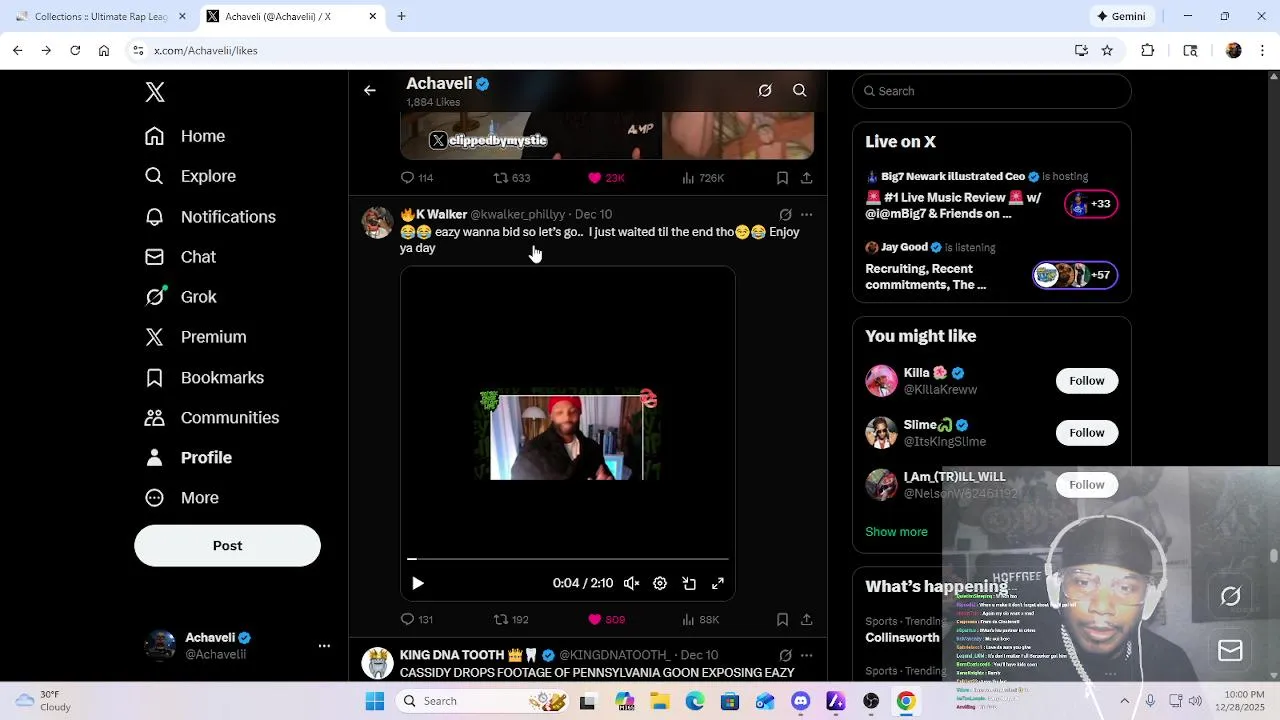This screenshot has height=720, width=1280.
Task: Go back with the header arrow
Action: pyautogui.click(x=370, y=91)
